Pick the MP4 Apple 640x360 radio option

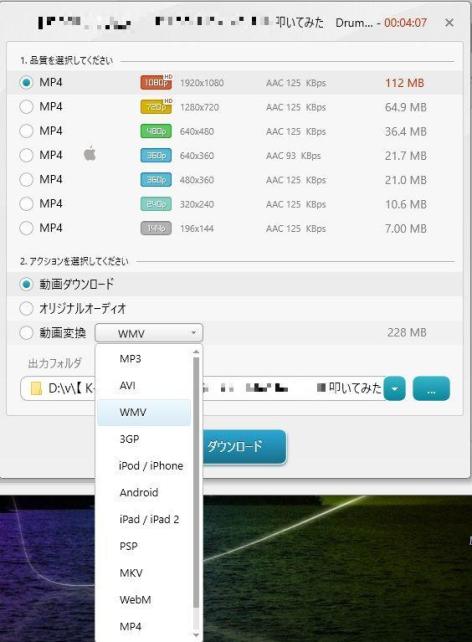tap(26, 155)
